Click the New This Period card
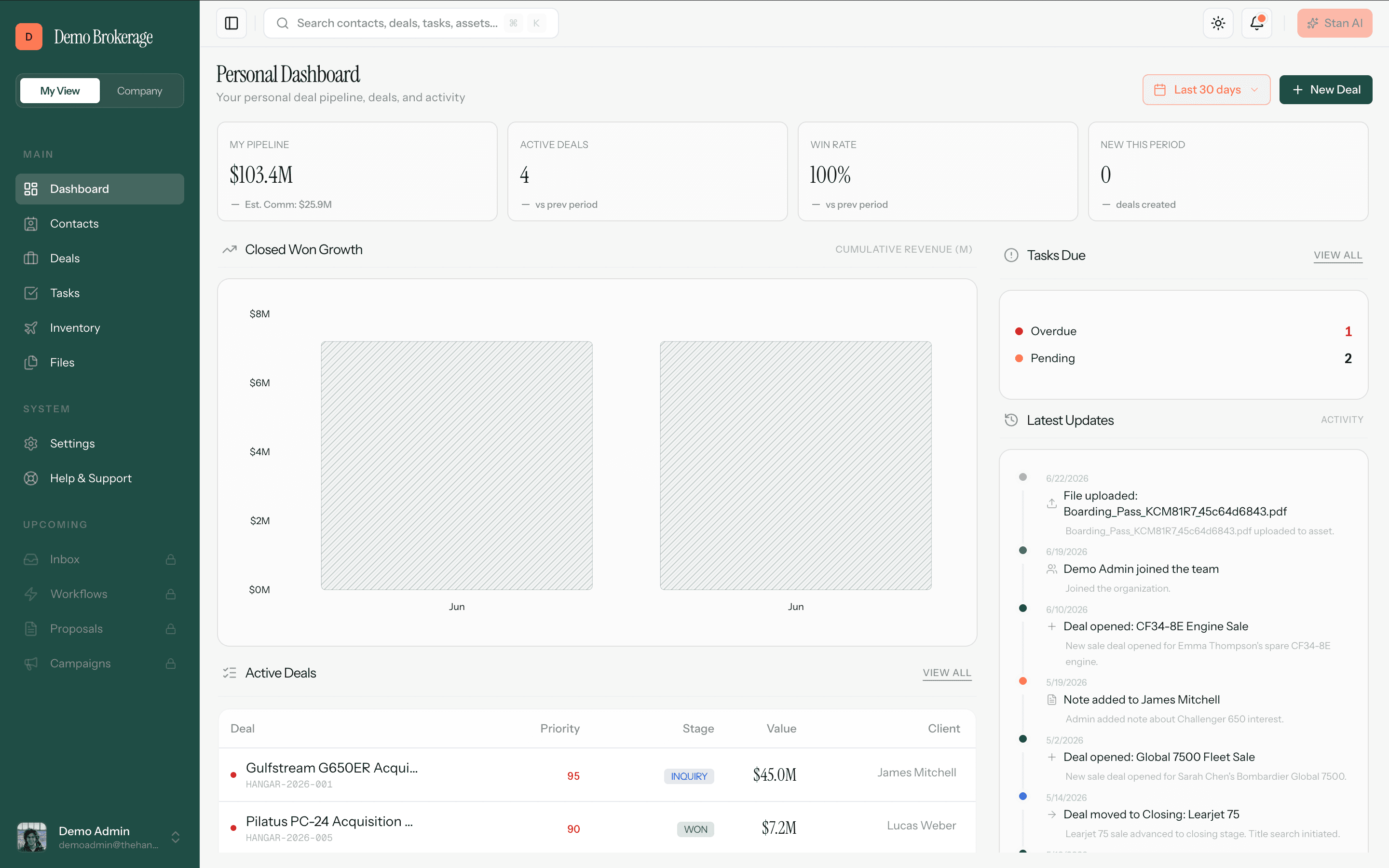The height and width of the screenshot is (868, 1389). [1228, 171]
